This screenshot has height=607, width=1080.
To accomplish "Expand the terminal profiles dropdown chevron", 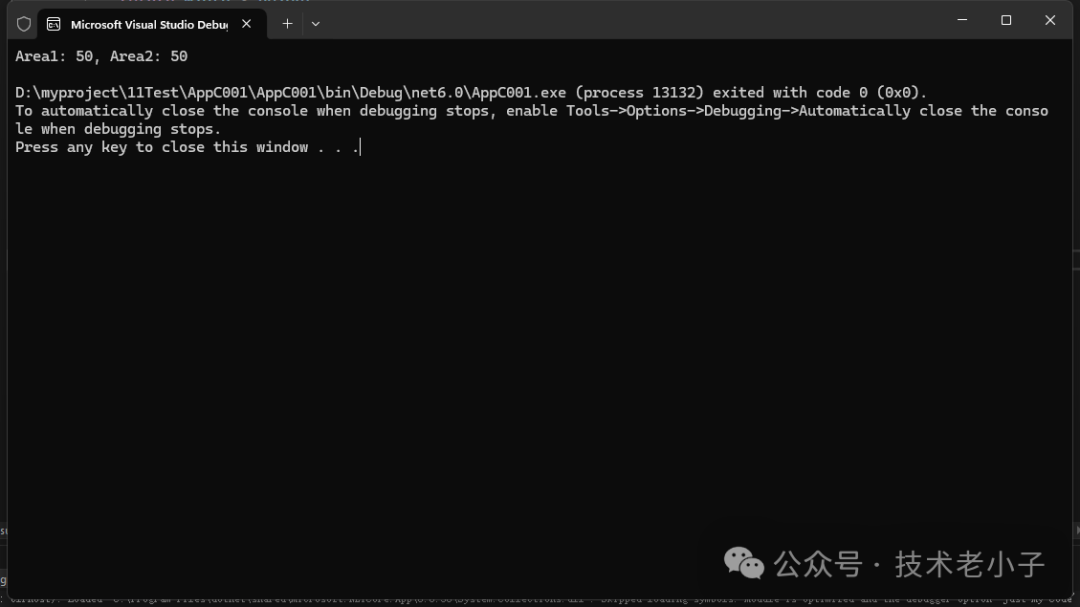I will click(x=316, y=24).
